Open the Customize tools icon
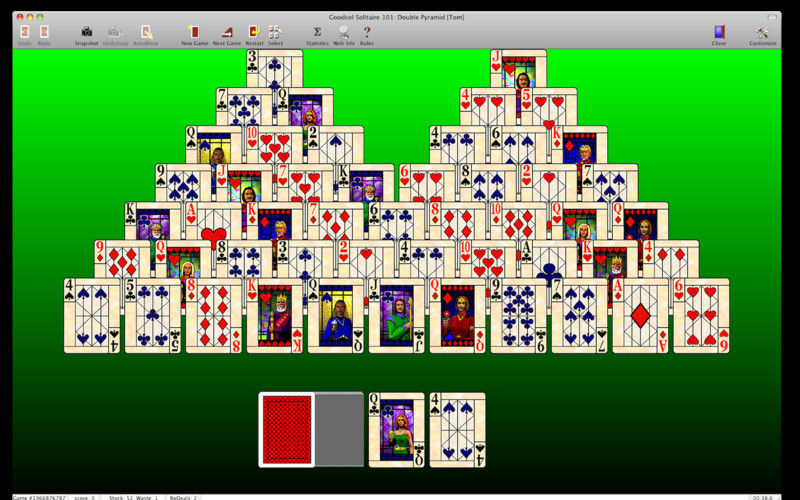The image size is (800, 500). click(762, 32)
